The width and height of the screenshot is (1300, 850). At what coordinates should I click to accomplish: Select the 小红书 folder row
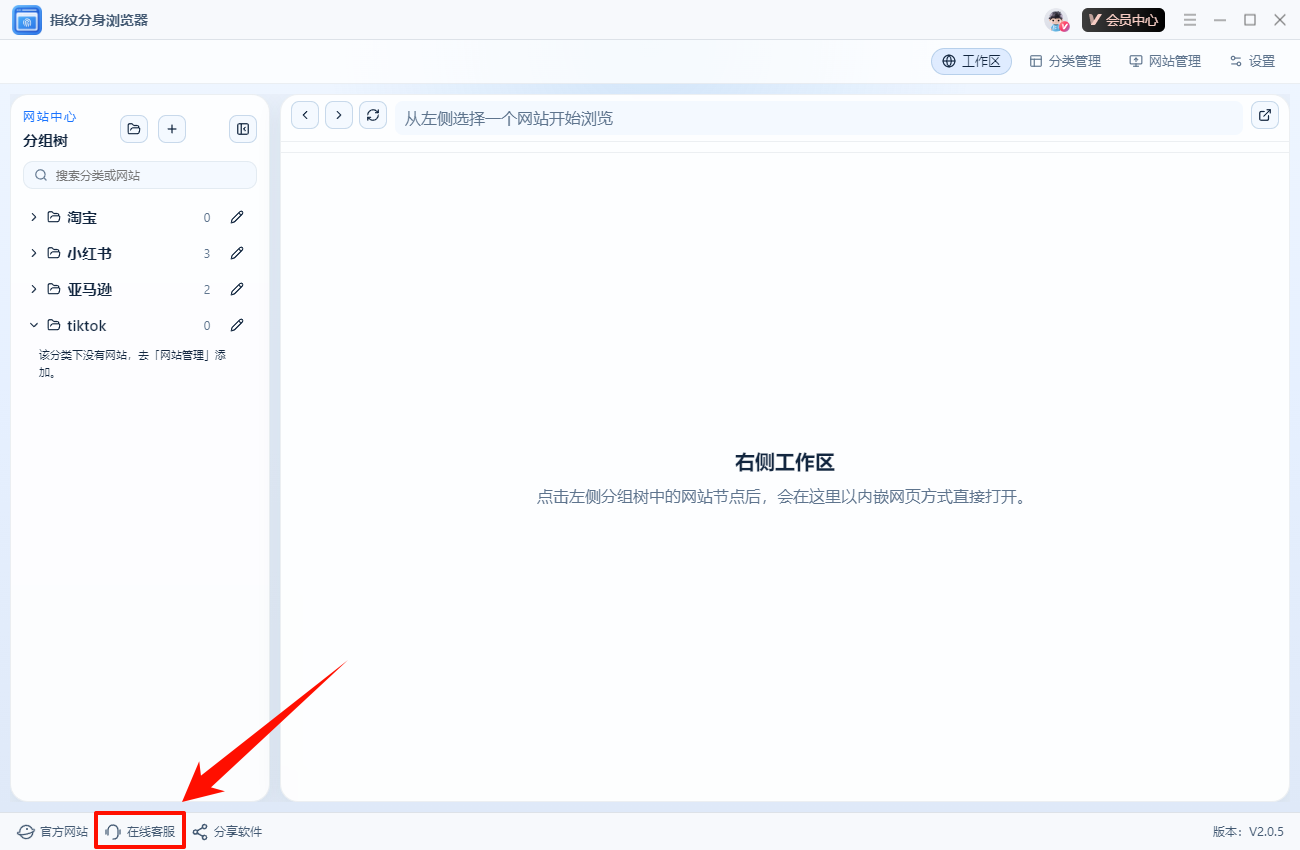point(140,253)
